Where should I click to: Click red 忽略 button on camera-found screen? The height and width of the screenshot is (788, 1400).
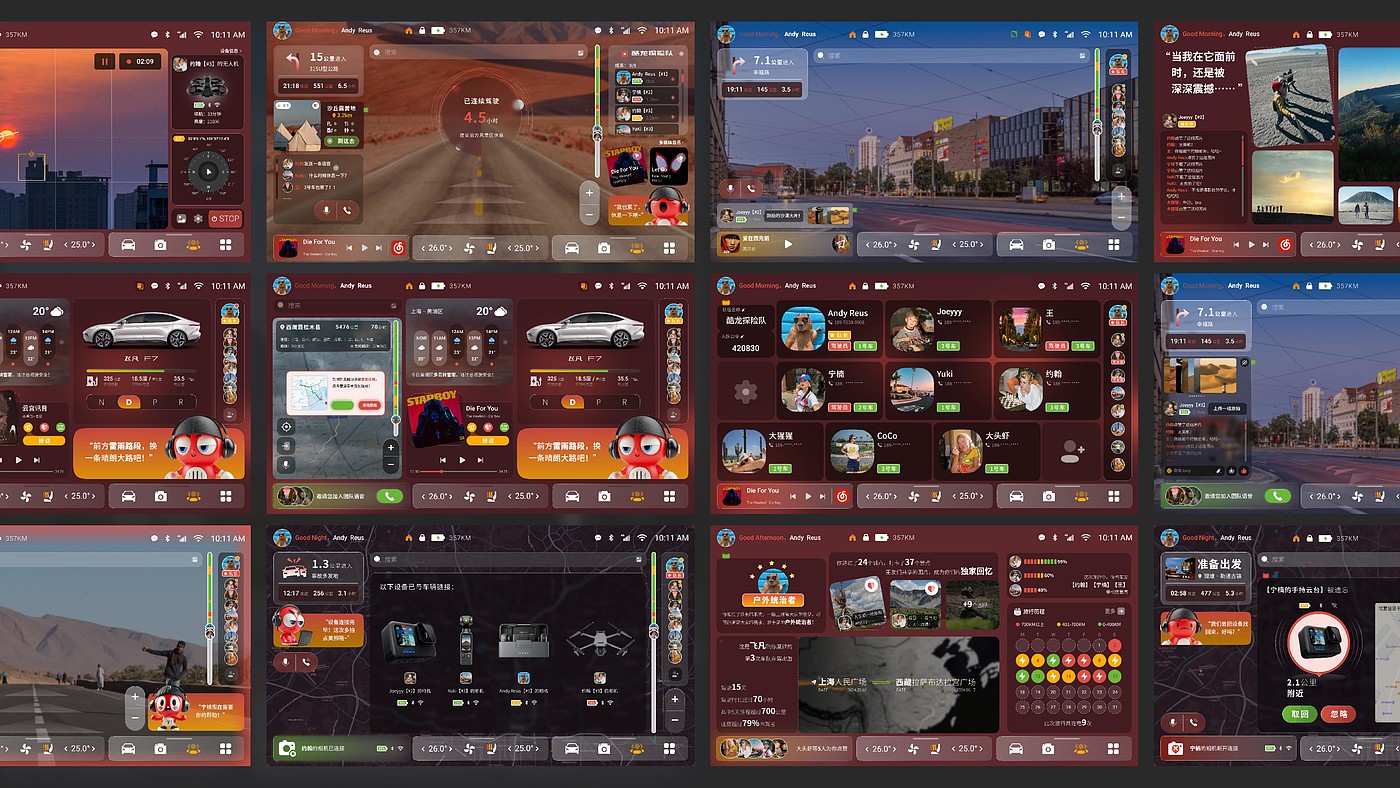point(1339,714)
